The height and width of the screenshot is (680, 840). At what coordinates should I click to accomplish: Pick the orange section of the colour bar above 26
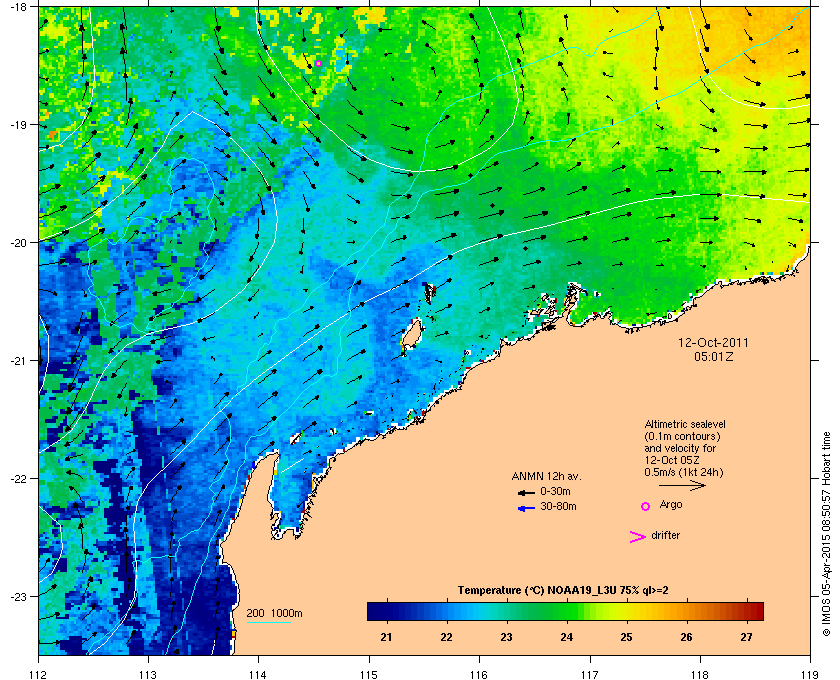coord(687,611)
